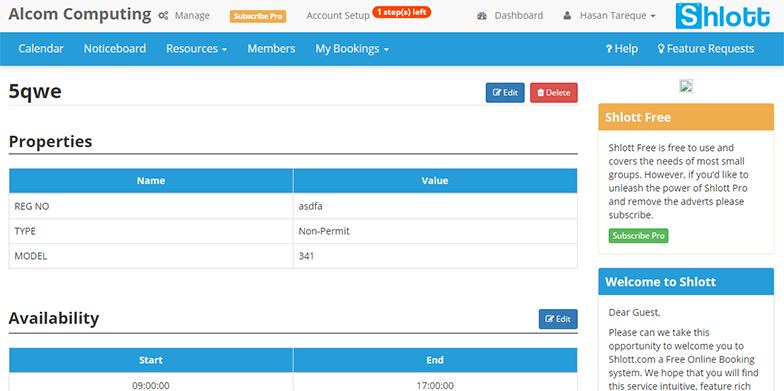Expand the Resources menu
Screen dimensions: 784x391
coord(196,48)
